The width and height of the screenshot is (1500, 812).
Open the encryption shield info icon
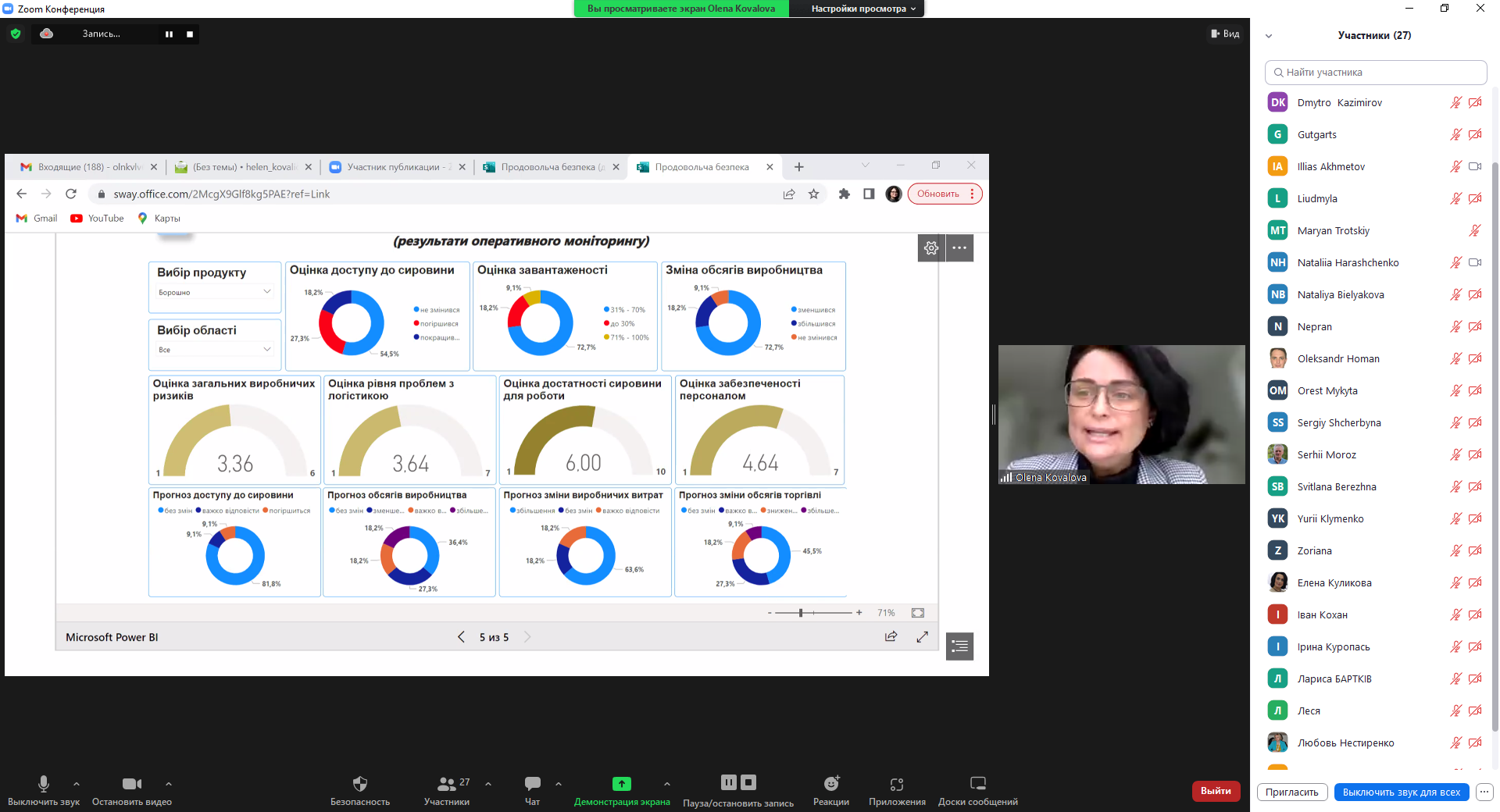(16, 34)
